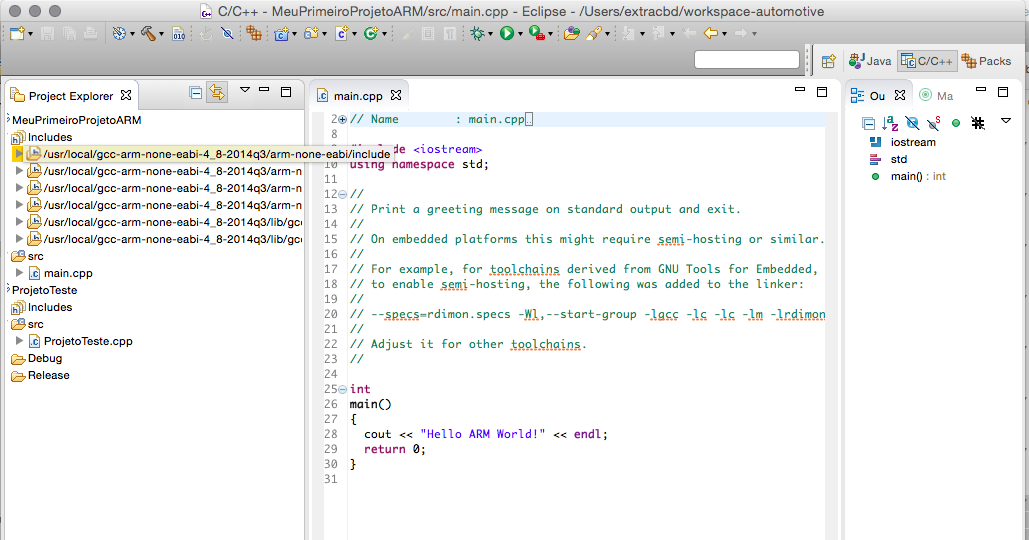Click the hammer Build icon

point(148,33)
